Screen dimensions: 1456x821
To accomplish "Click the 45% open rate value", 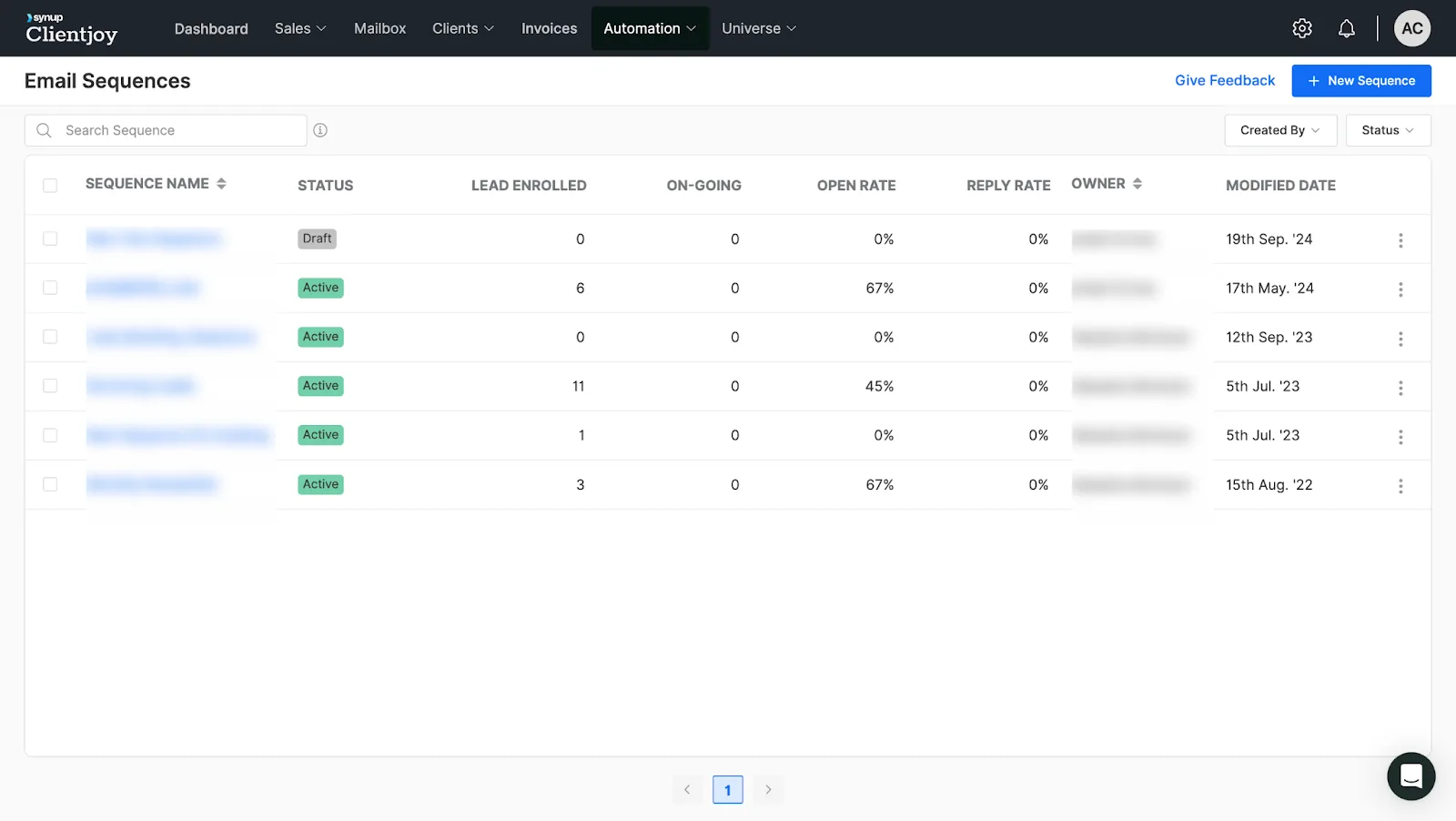I will coord(879,386).
